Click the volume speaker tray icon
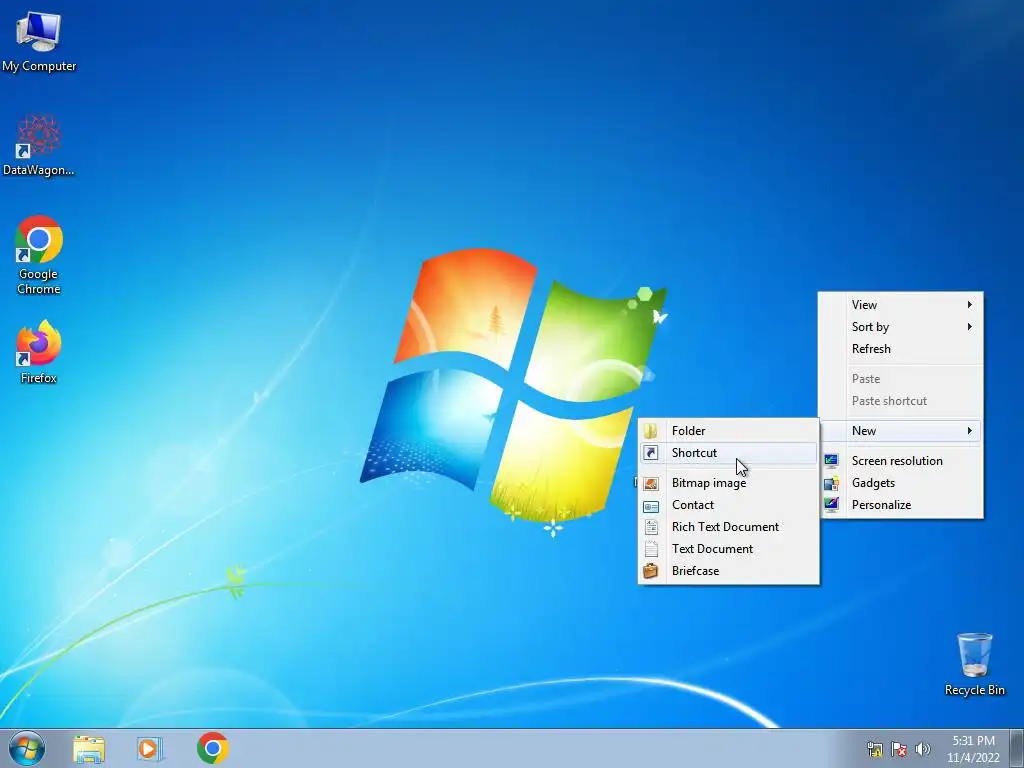This screenshot has width=1024, height=768. point(923,749)
